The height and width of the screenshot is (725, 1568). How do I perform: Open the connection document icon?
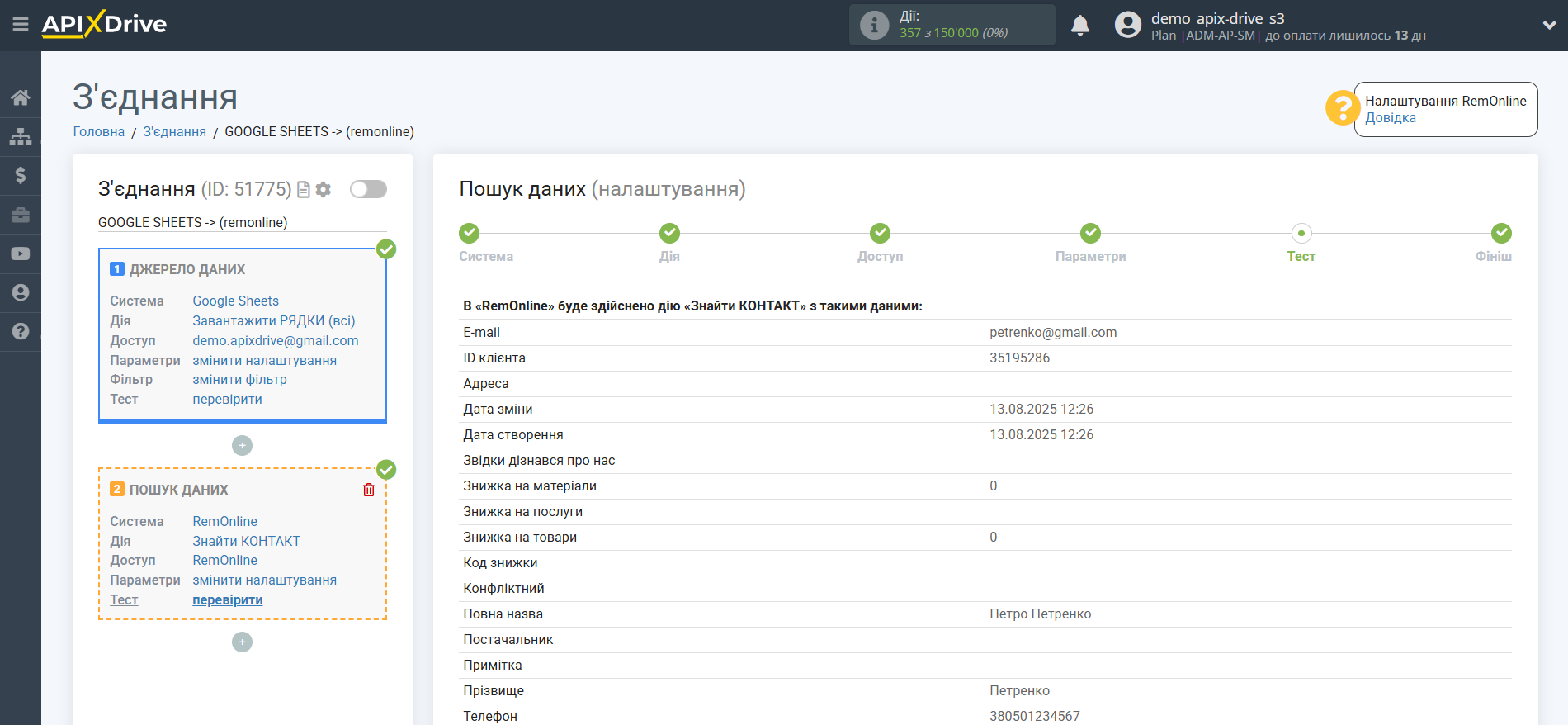[304, 190]
